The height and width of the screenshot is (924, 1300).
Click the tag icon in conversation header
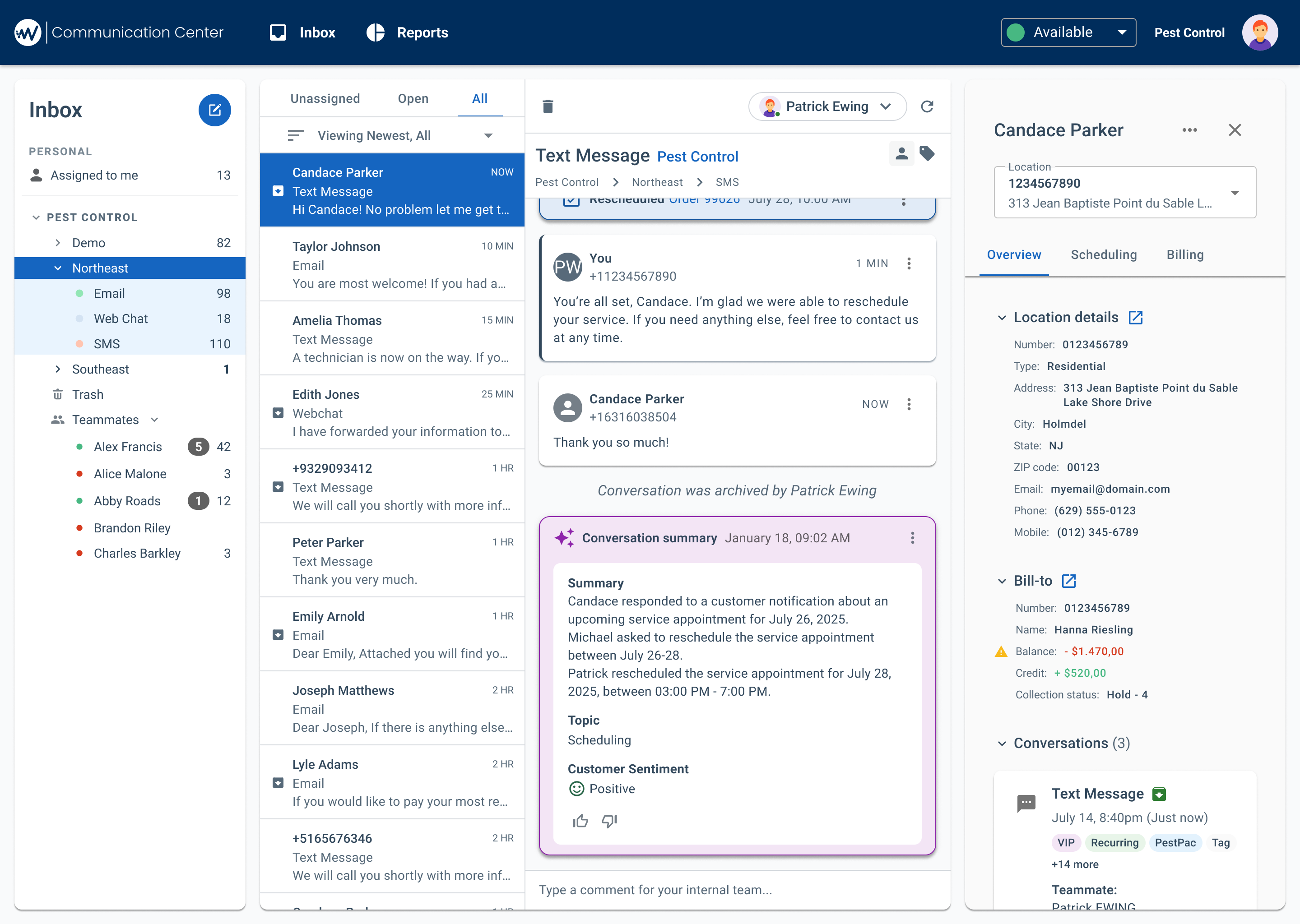pos(927,153)
